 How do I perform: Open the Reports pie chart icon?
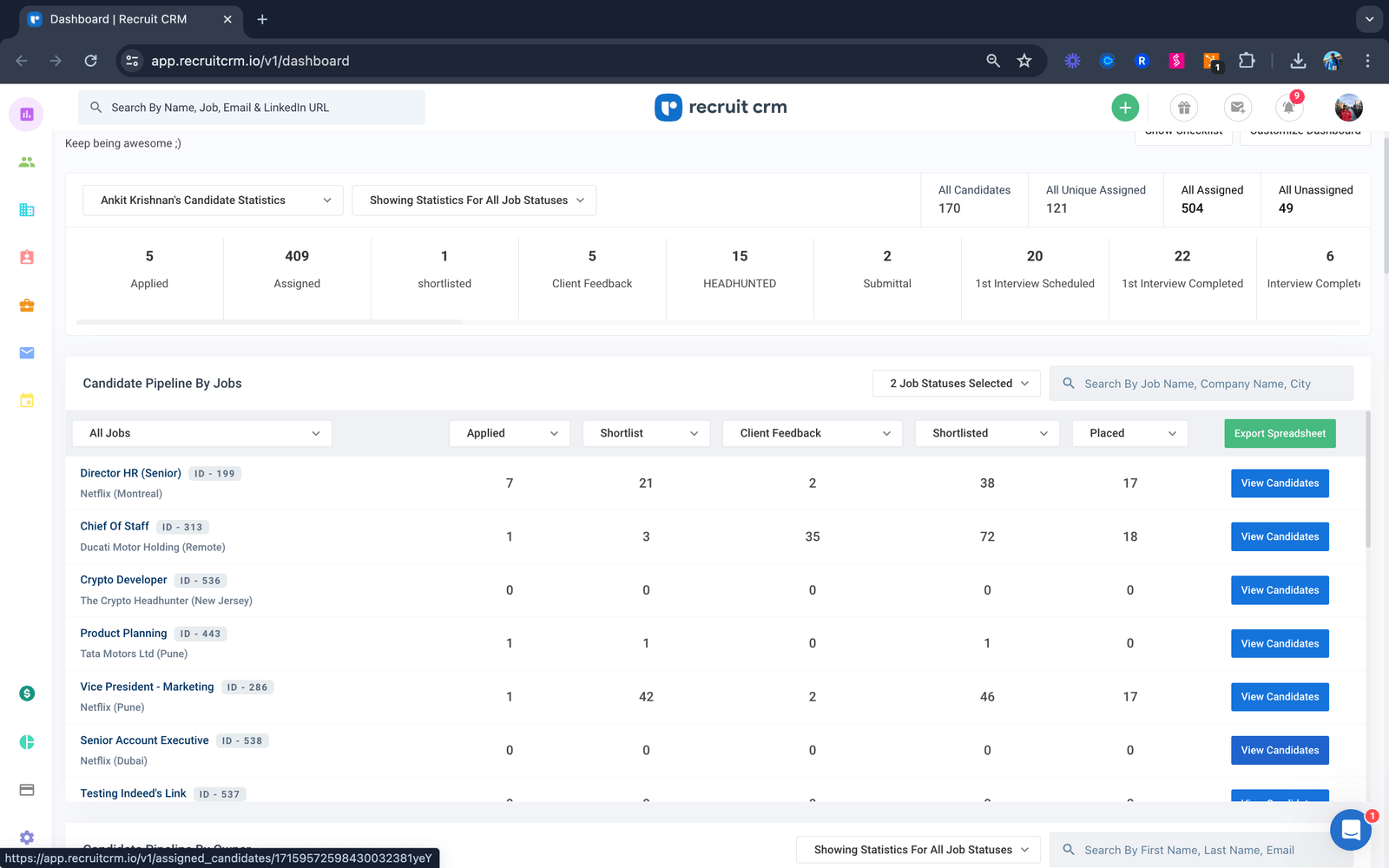click(x=26, y=742)
